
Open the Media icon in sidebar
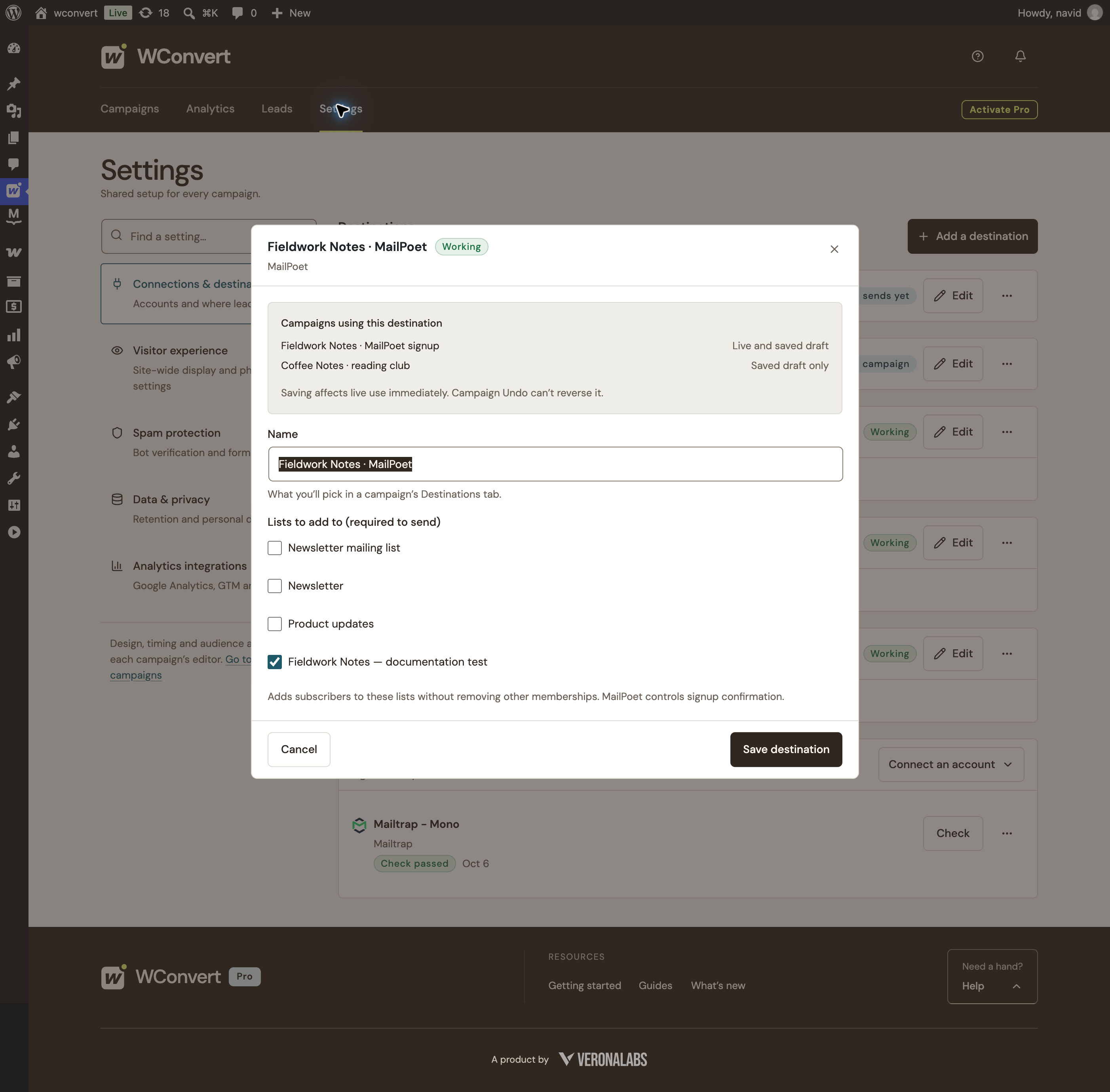pos(14,111)
